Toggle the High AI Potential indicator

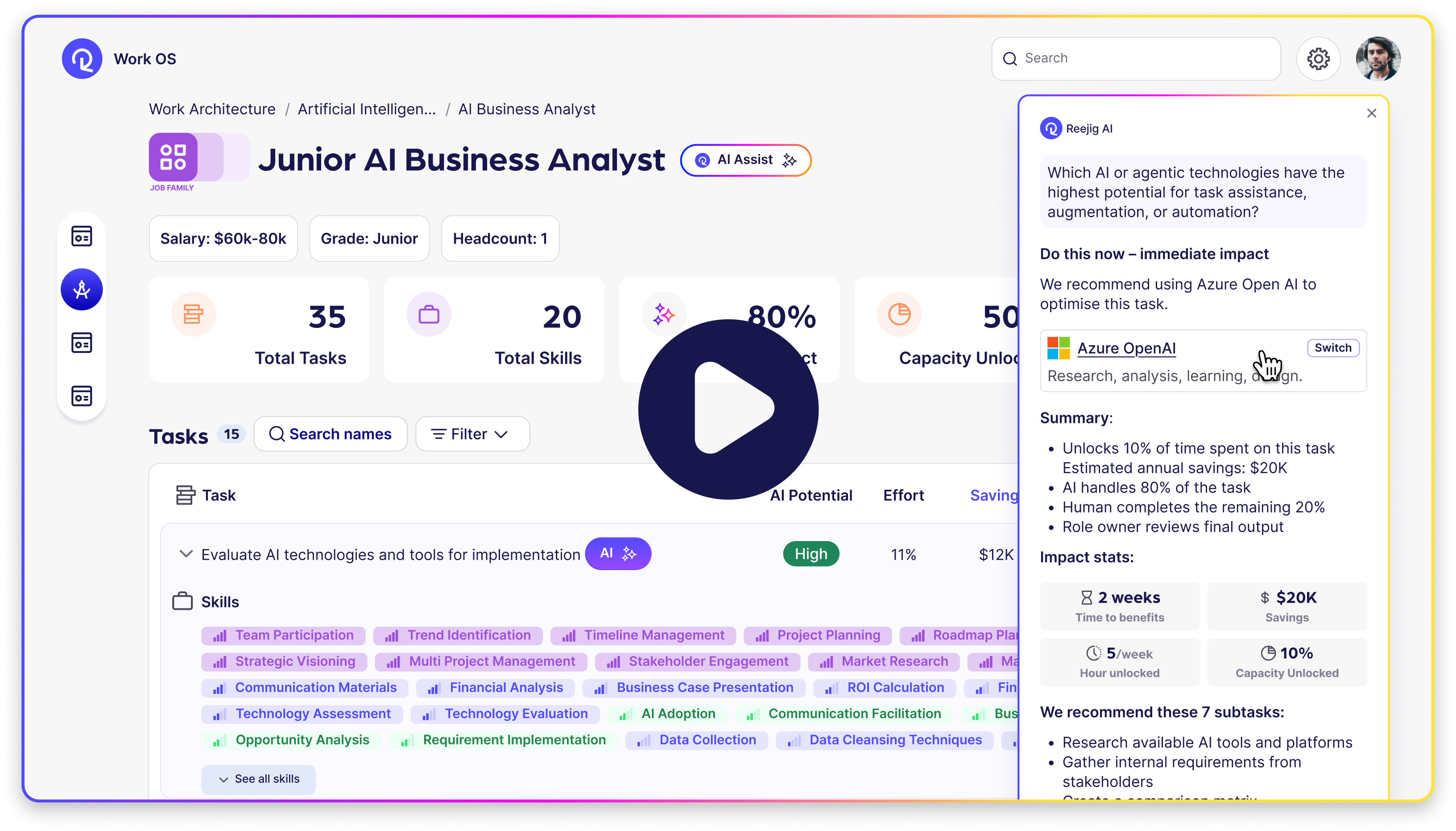tap(811, 554)
